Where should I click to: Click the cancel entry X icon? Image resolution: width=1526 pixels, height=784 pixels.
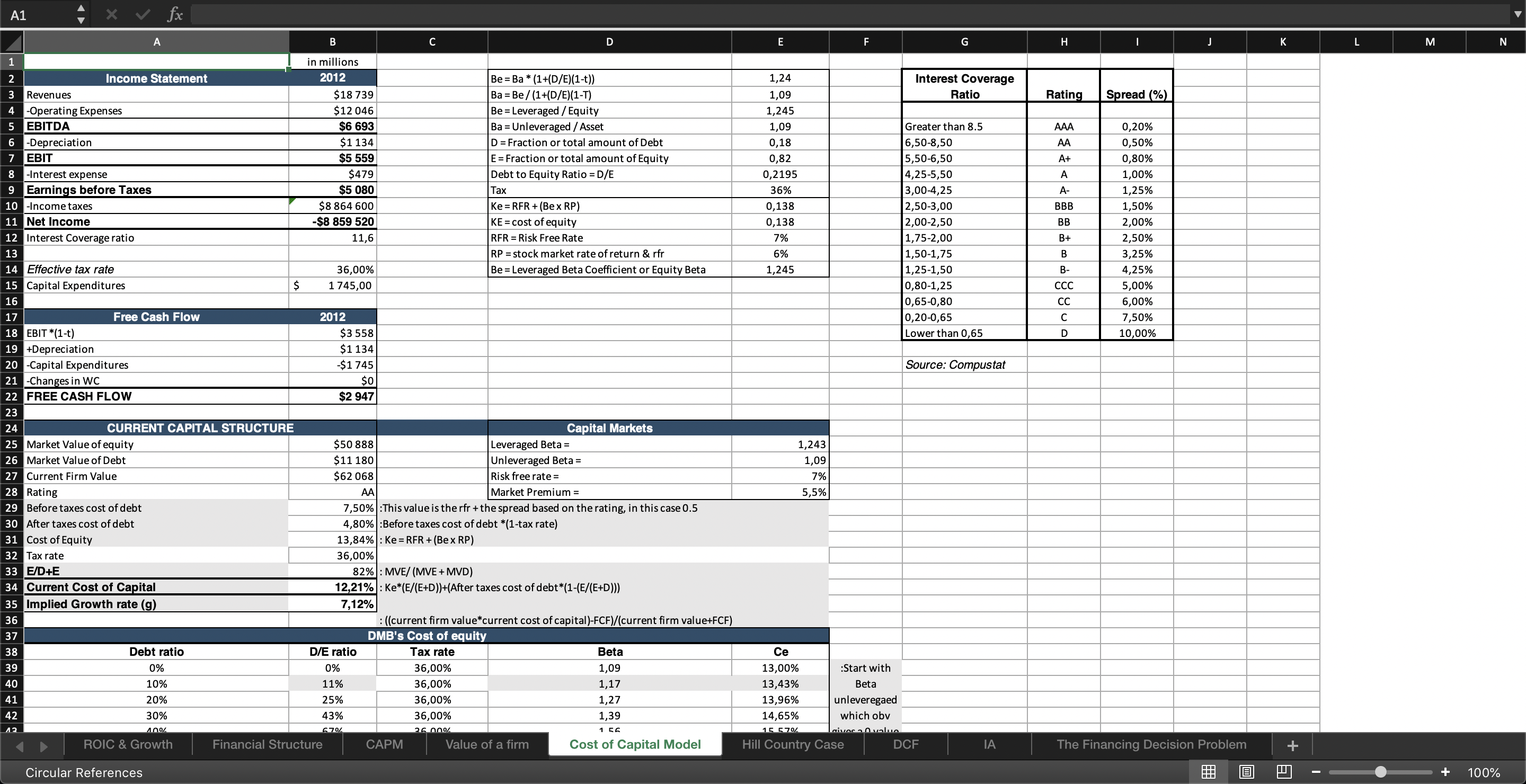(111, 15)
